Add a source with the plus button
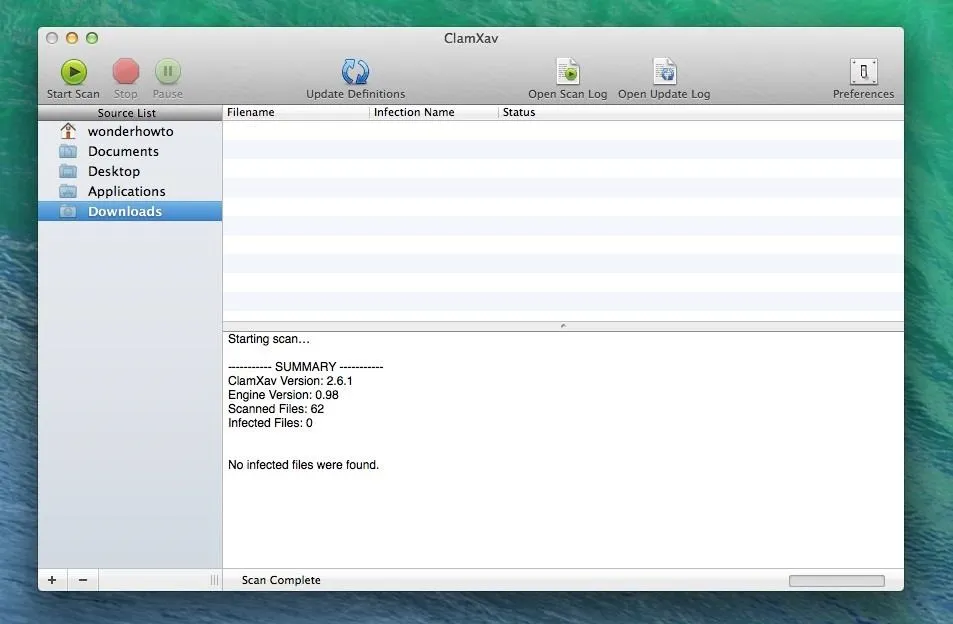This screenshot has width=953, height=624. [52, 580]
